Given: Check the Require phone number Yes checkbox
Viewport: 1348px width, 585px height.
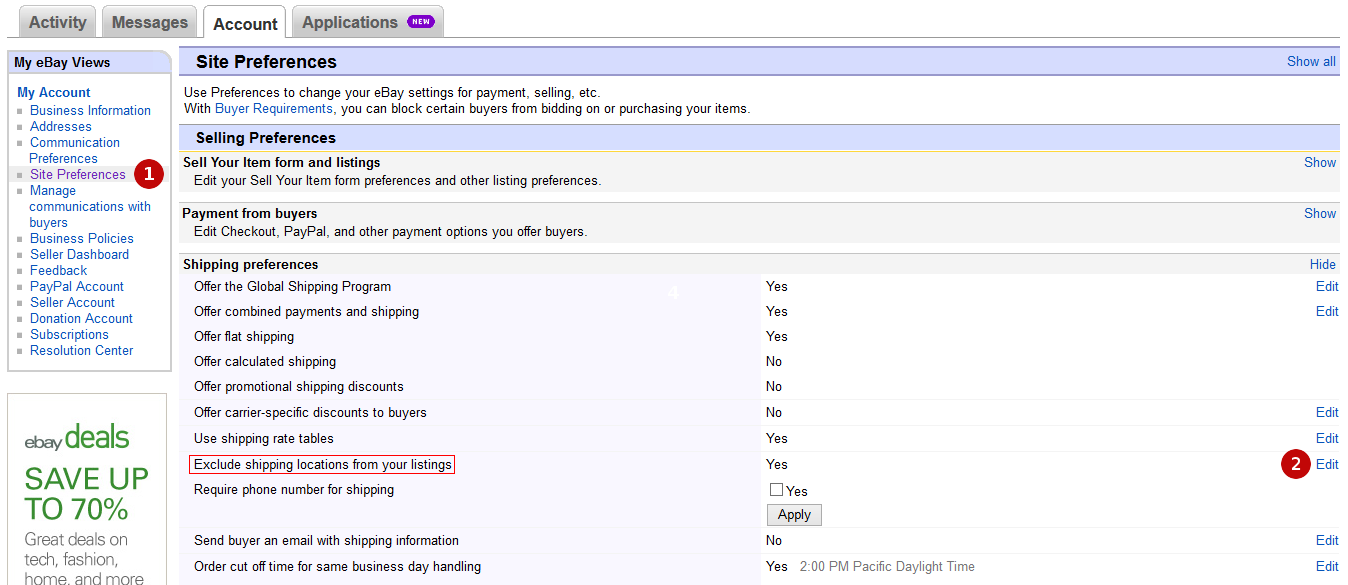Looking at the screenshot, I should point(776,490).
